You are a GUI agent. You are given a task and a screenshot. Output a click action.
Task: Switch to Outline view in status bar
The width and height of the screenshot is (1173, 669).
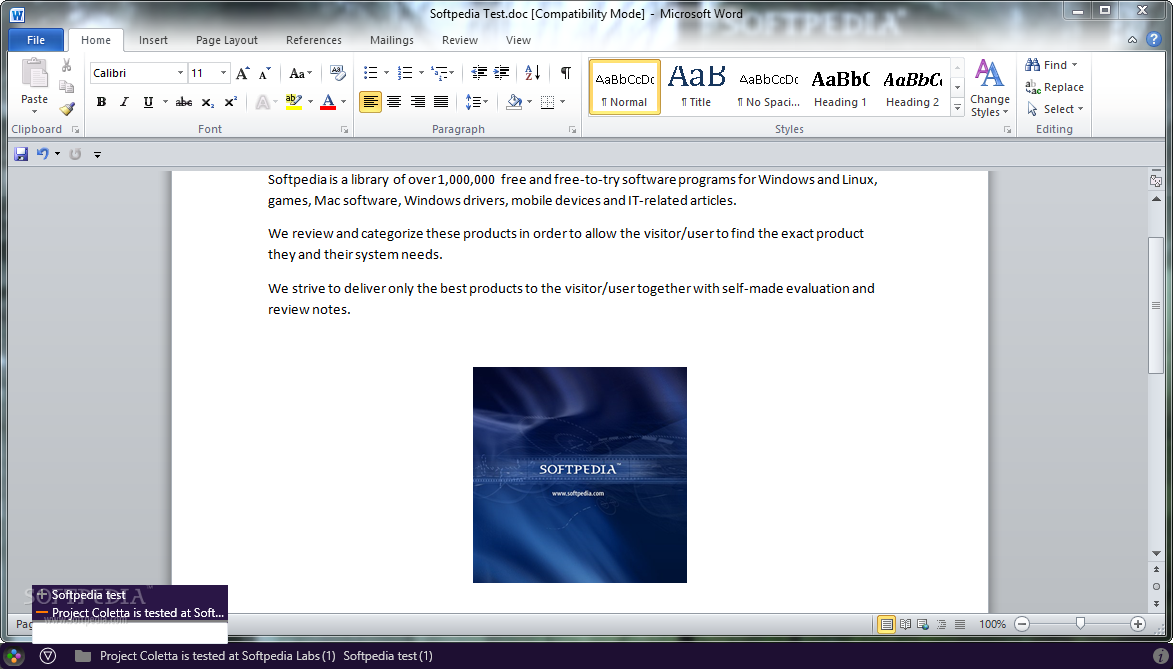941,624
